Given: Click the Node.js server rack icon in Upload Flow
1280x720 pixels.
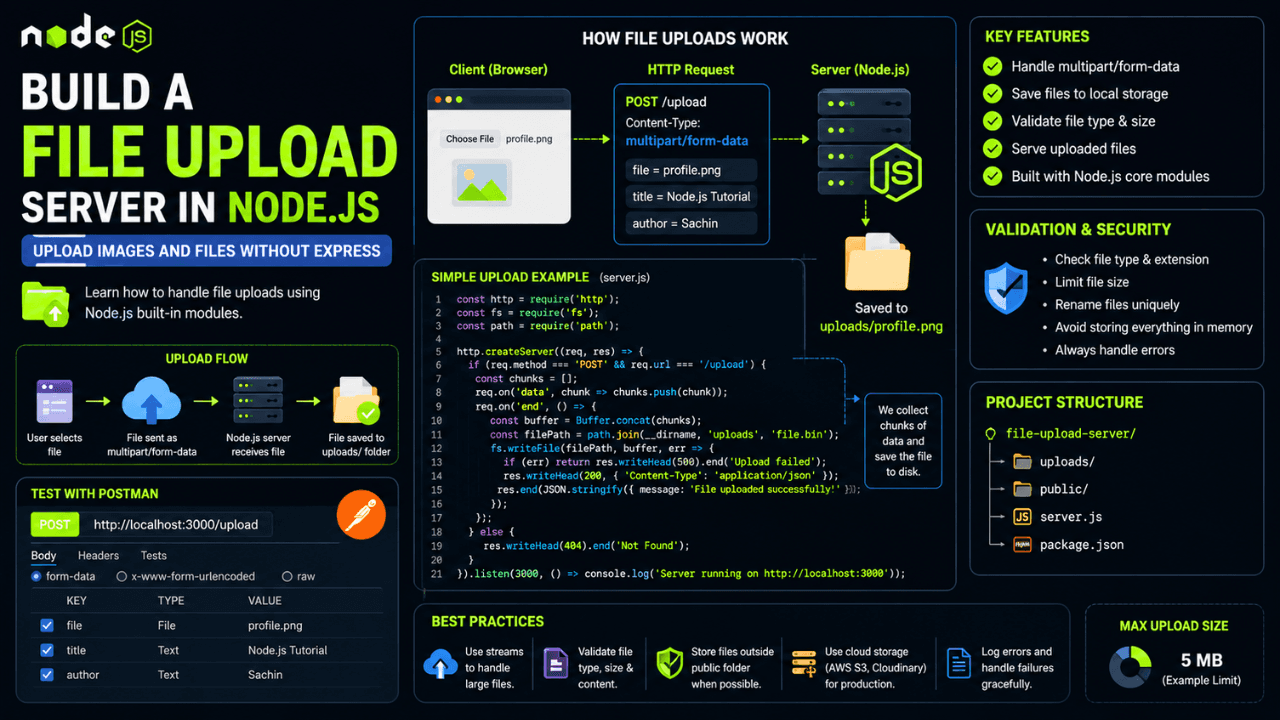Looking at the screenshot, I should (x=257, y=401).
